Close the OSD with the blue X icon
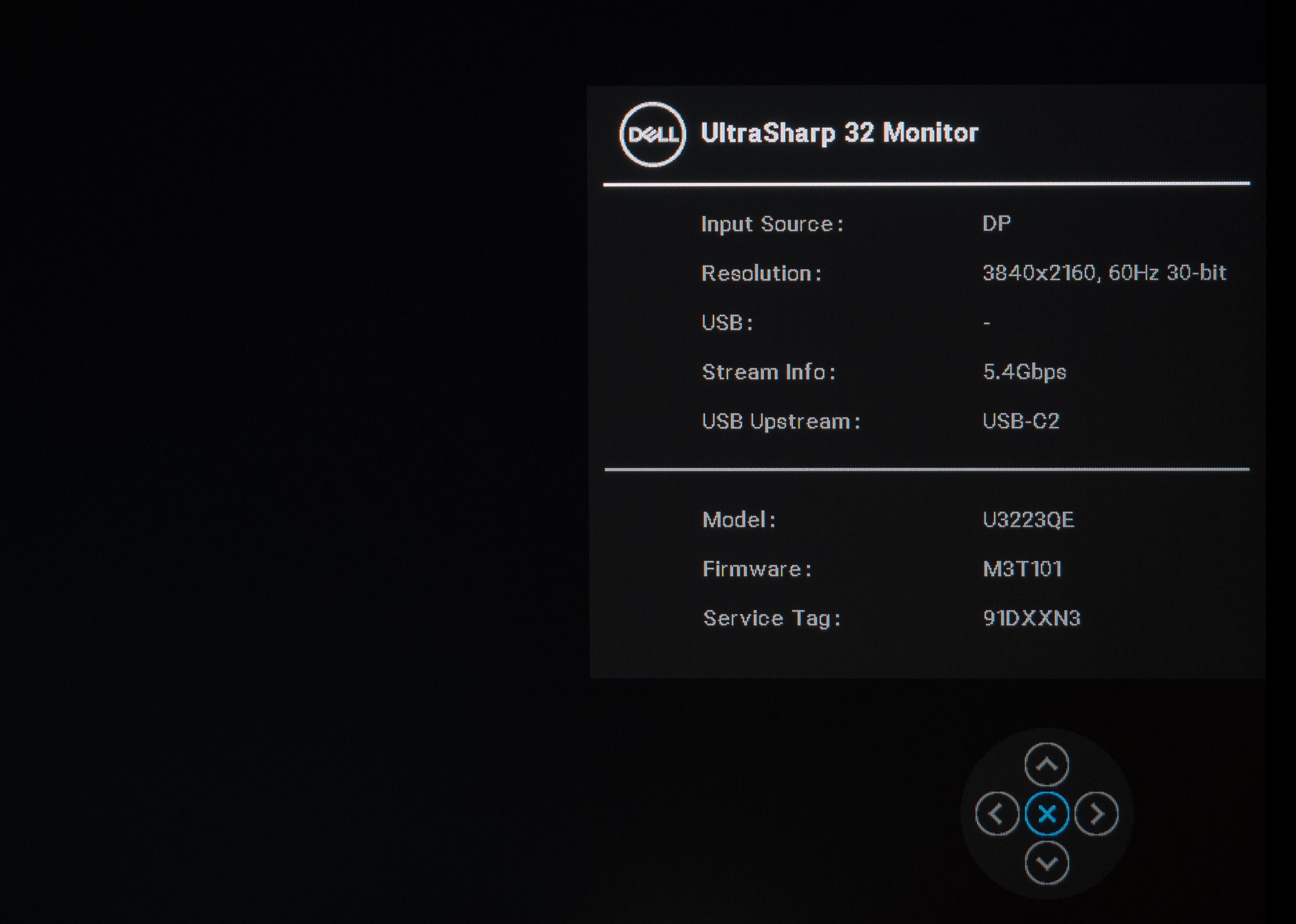Screen dimensions: 1296x924 click(1046, 814)
